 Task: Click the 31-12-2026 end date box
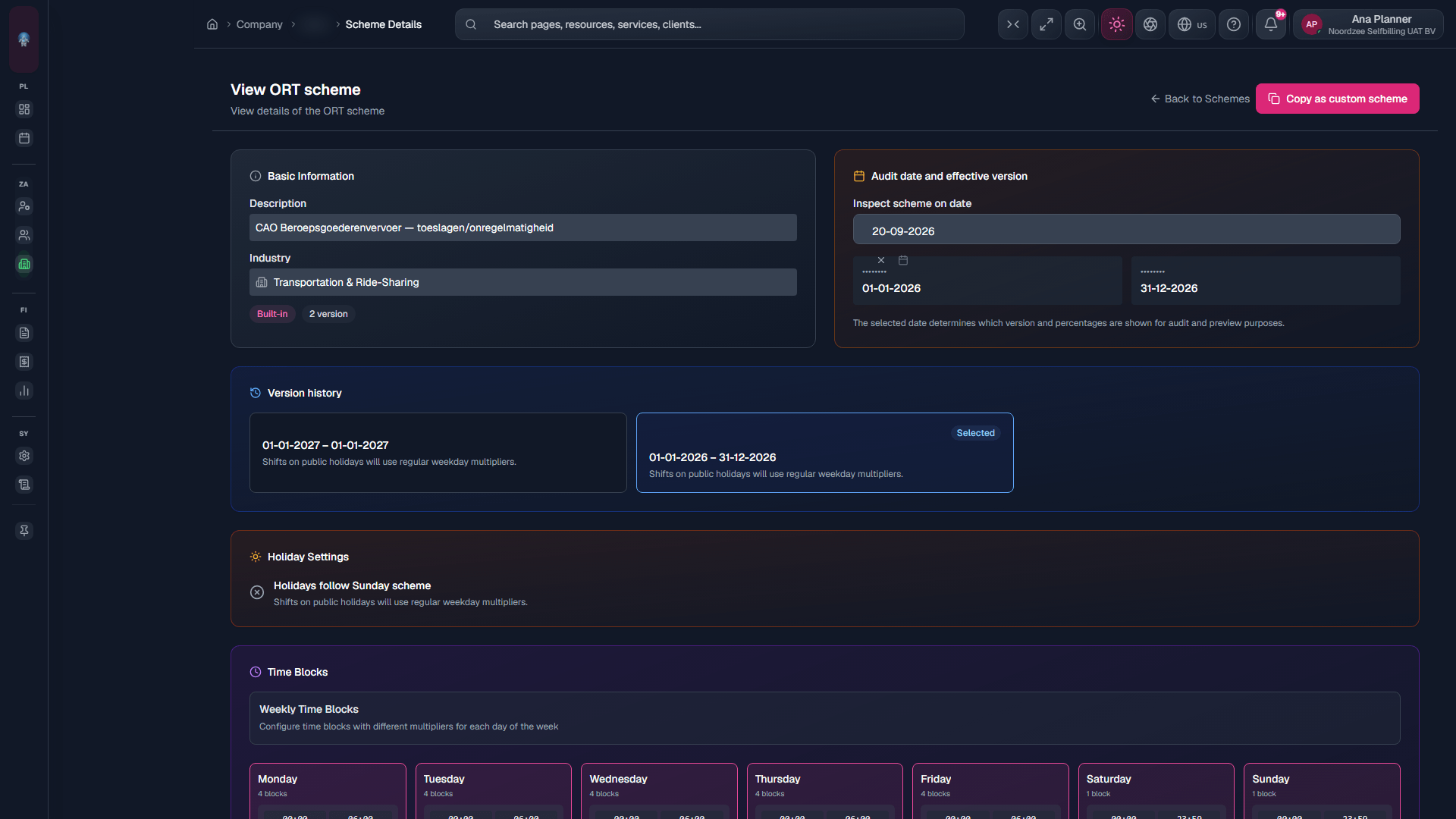1266,281
